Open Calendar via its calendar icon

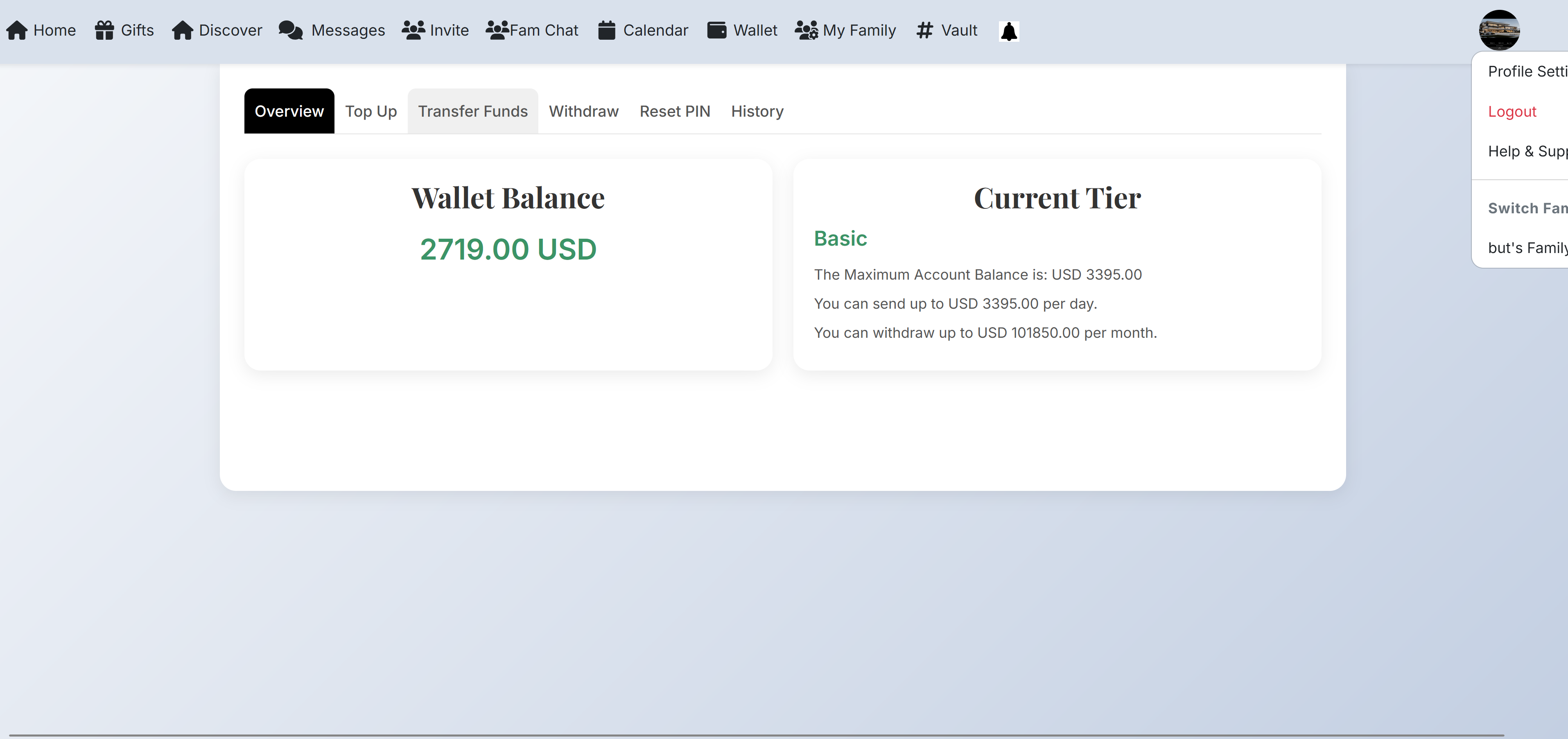point(606,30)
